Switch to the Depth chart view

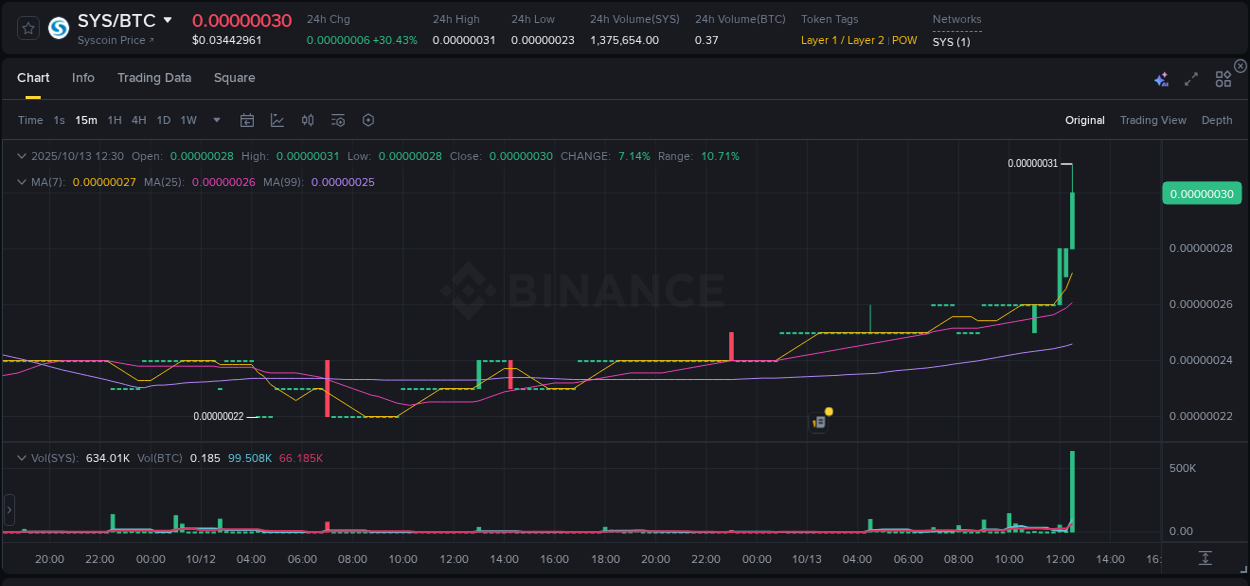pos(1217,120)
